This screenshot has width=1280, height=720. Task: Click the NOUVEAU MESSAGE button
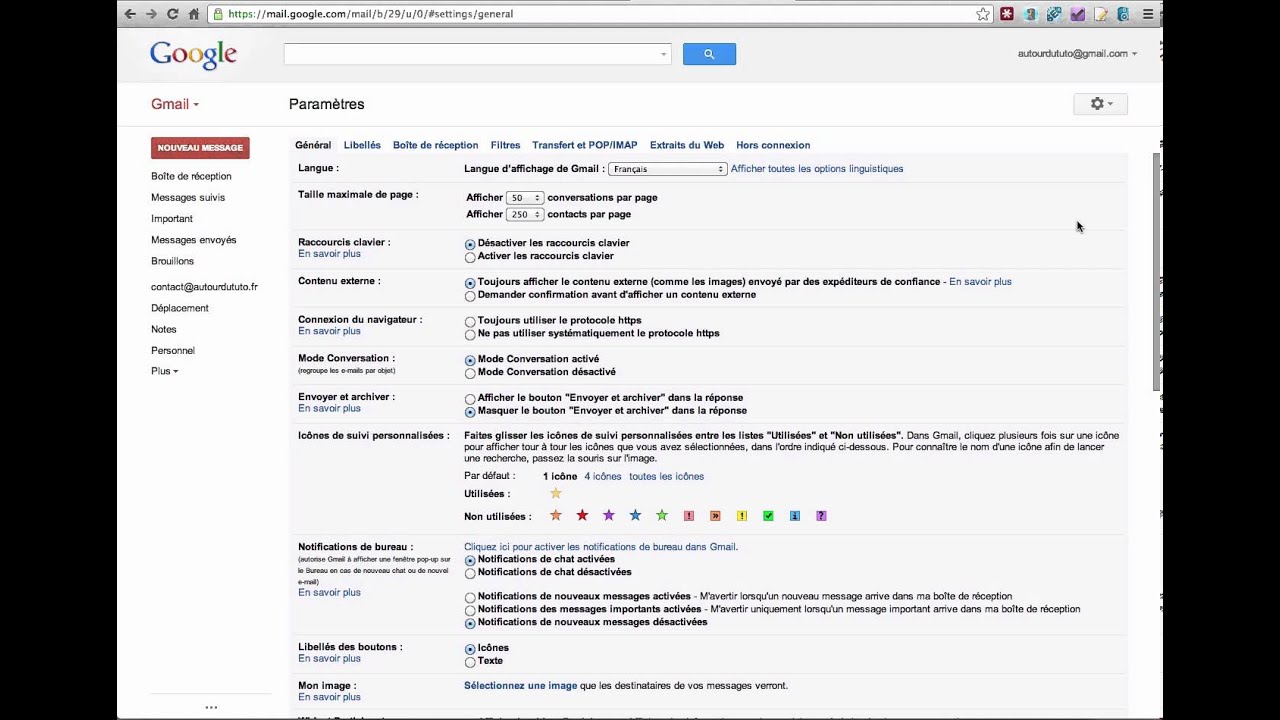pos(200,148)
